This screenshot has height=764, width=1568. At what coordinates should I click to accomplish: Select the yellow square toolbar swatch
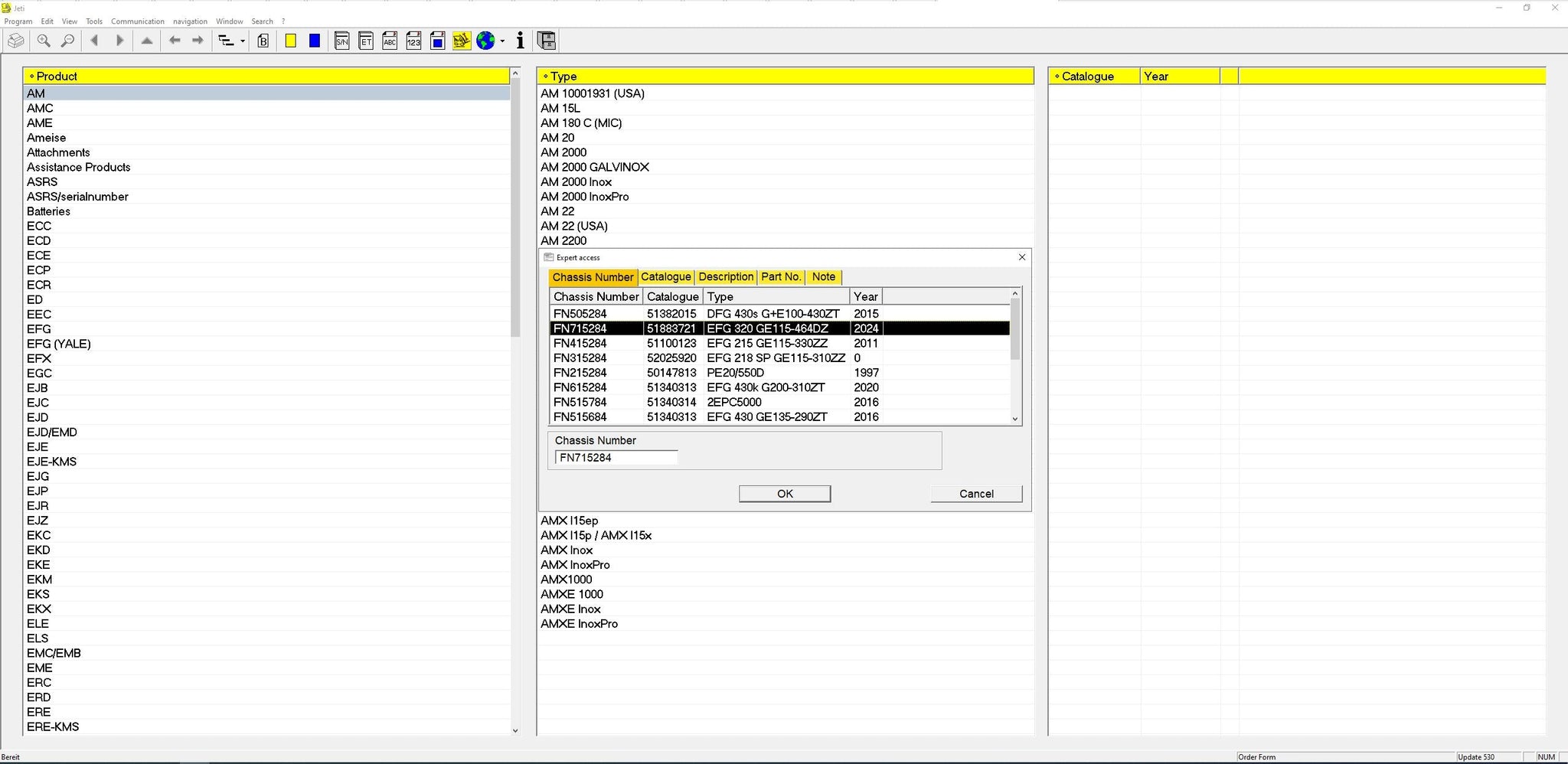[x=291, y=41]
